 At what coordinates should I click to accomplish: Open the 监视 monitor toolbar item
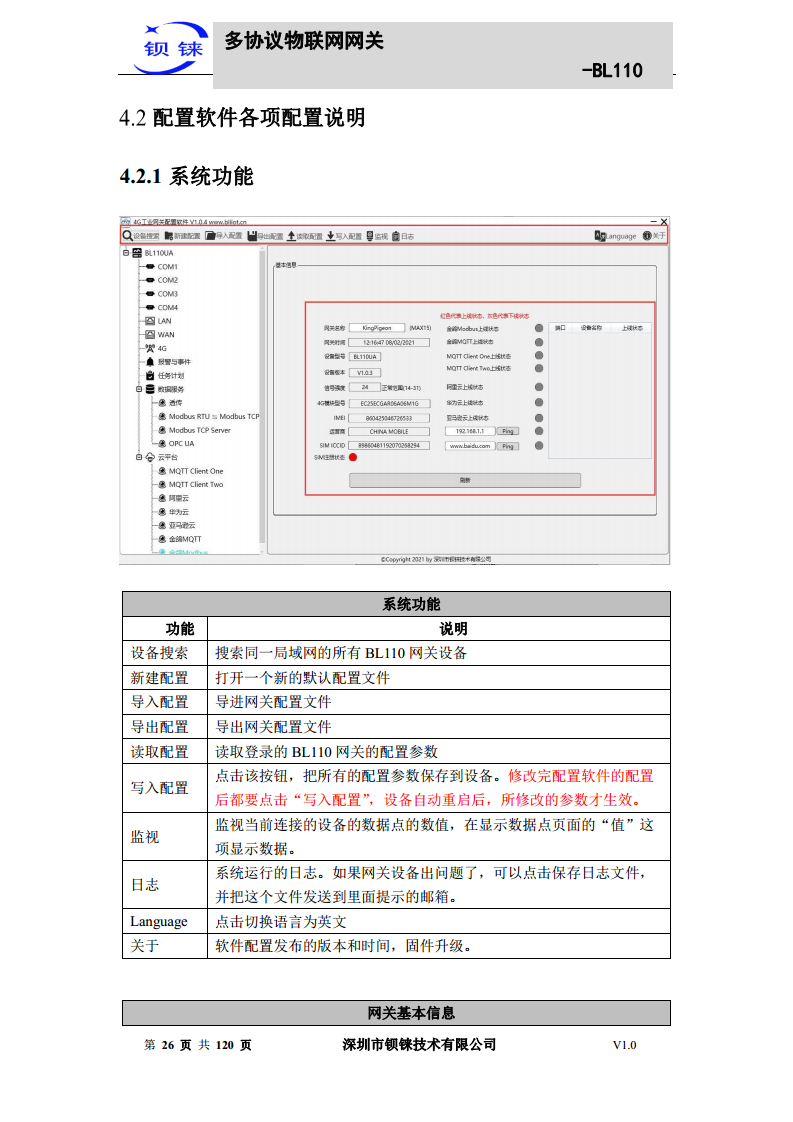(x=377, y=236)
